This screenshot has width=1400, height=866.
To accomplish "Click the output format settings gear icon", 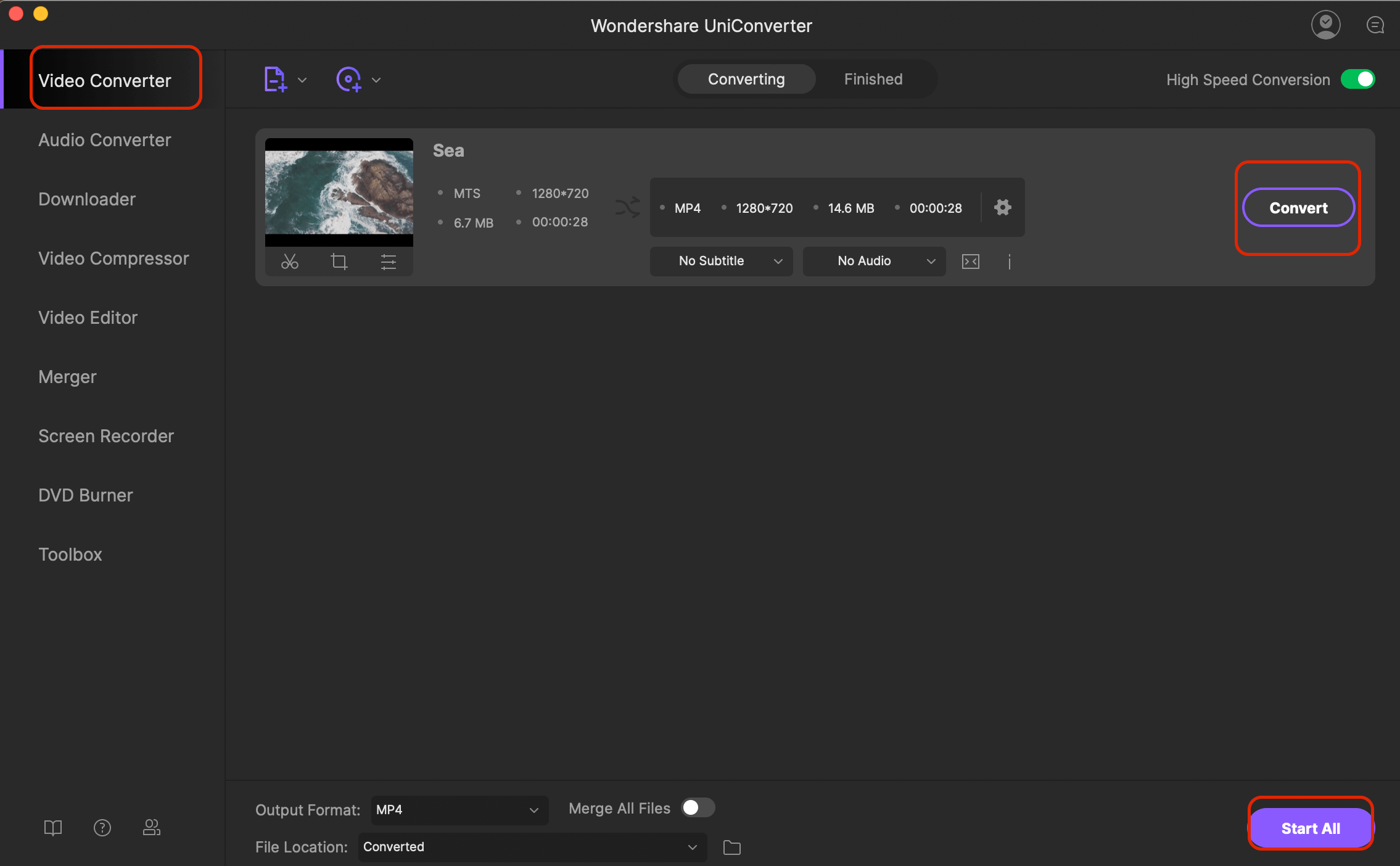I will click(1002, 207).
